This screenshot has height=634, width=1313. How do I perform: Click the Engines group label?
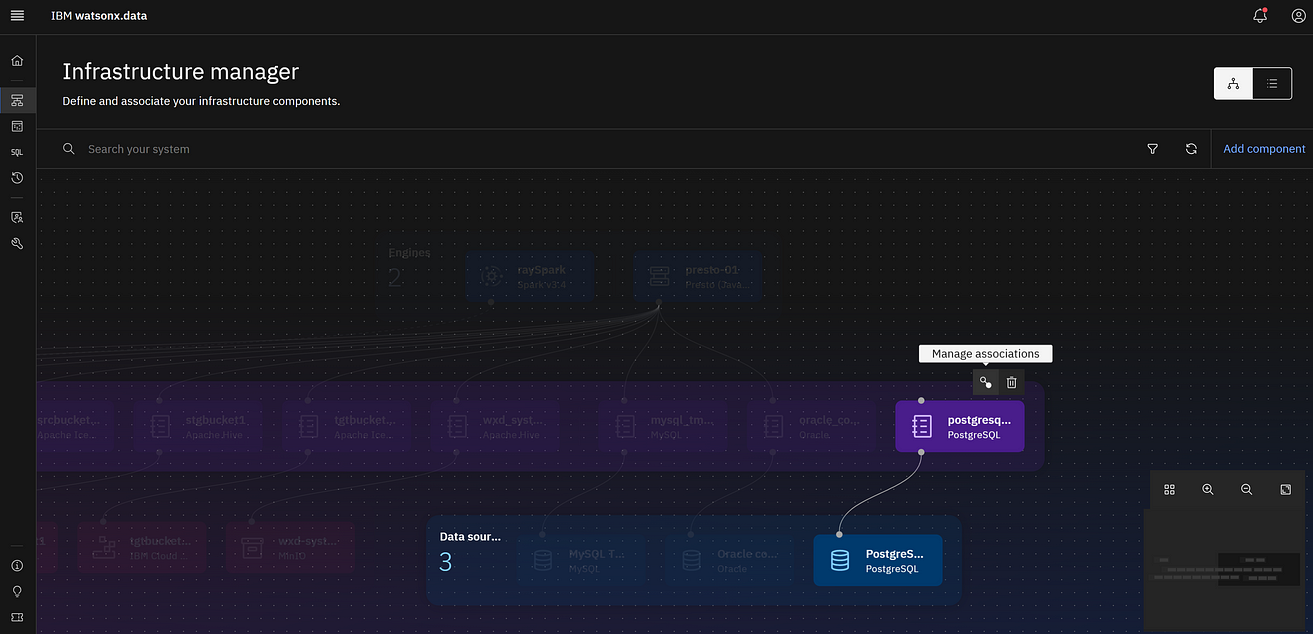[409, 253]
